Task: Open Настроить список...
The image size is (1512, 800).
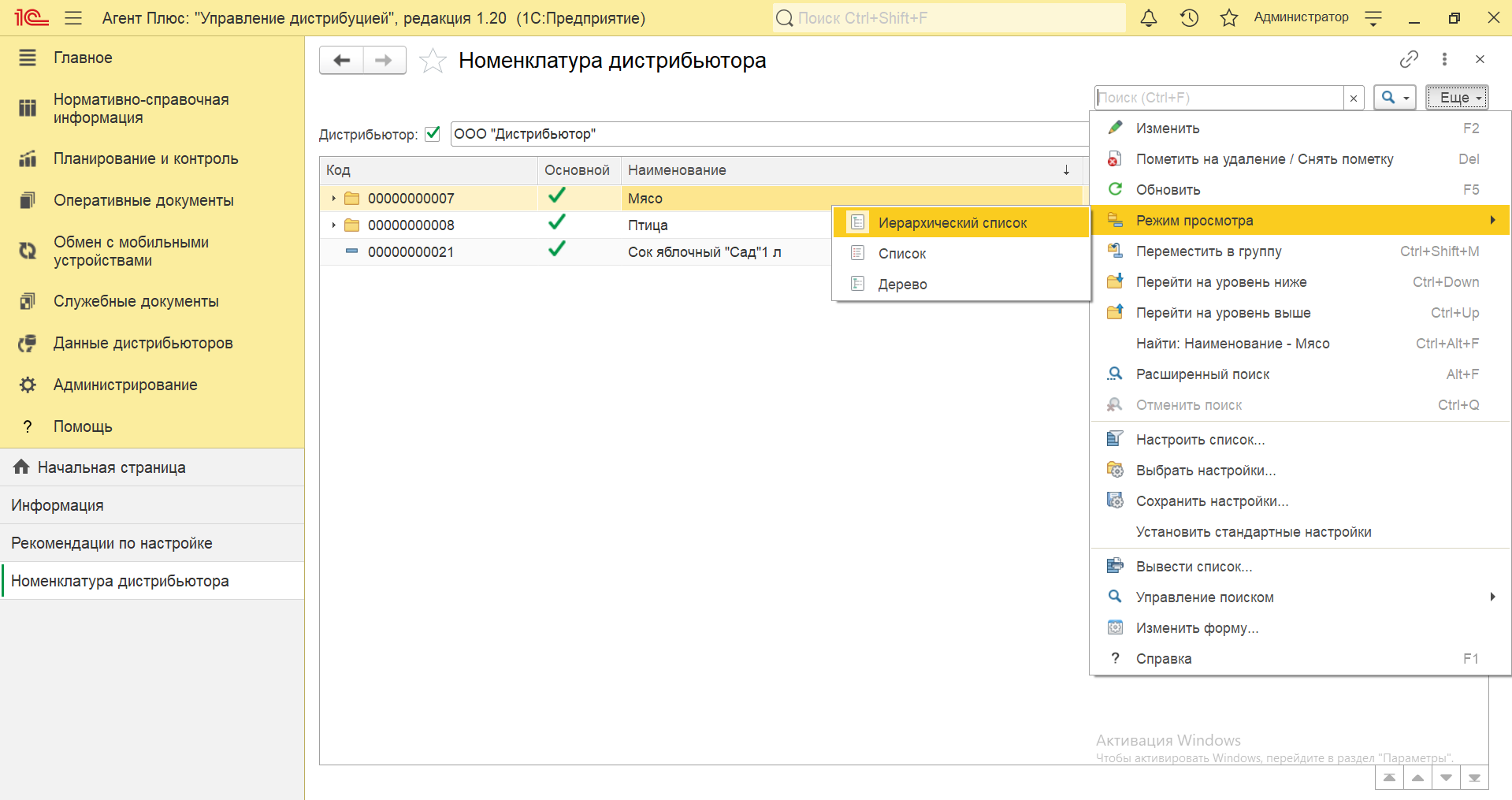Action: pos(1300,440)
